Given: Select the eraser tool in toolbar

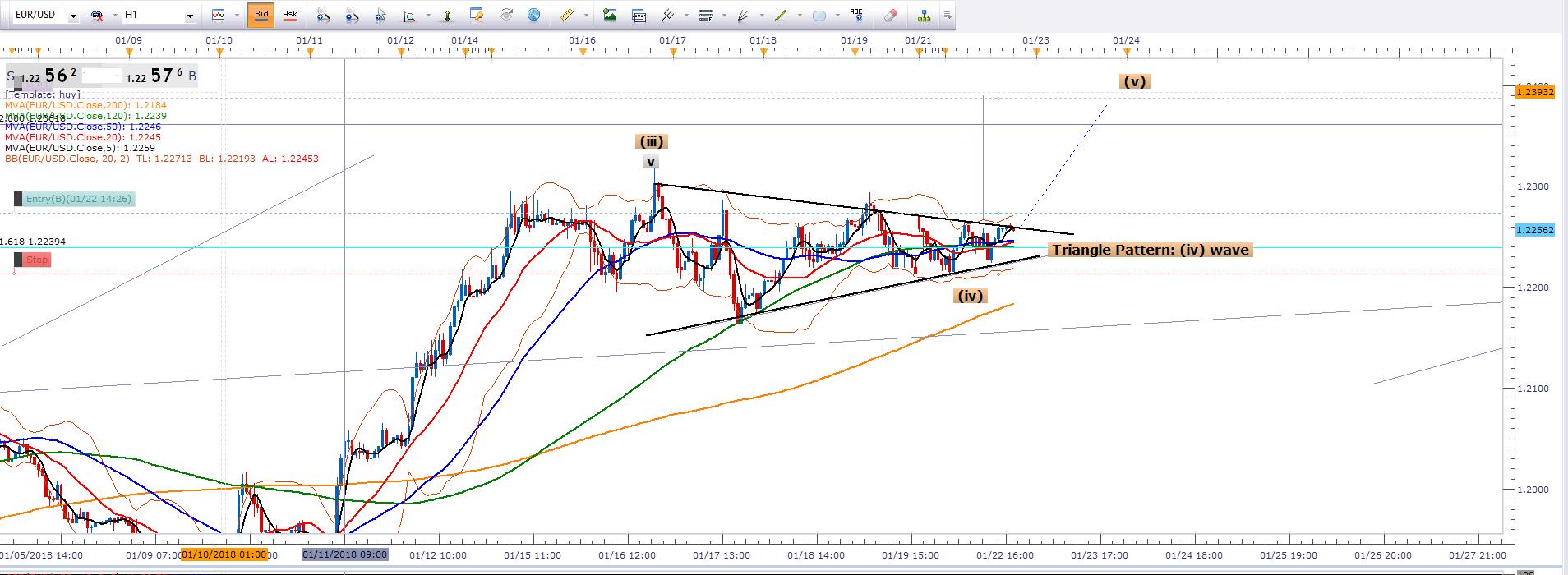Looking at the screenshot, I should (x=890, y=15).
